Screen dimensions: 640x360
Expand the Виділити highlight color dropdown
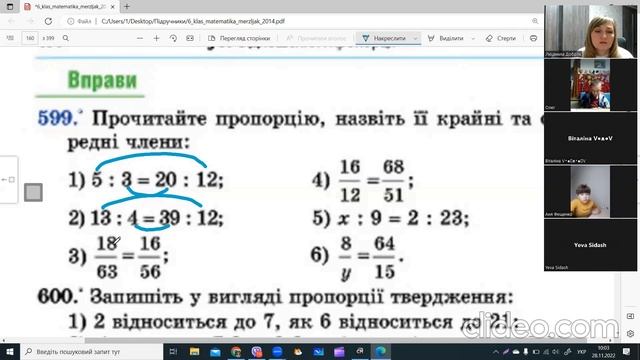click(473, 38)
